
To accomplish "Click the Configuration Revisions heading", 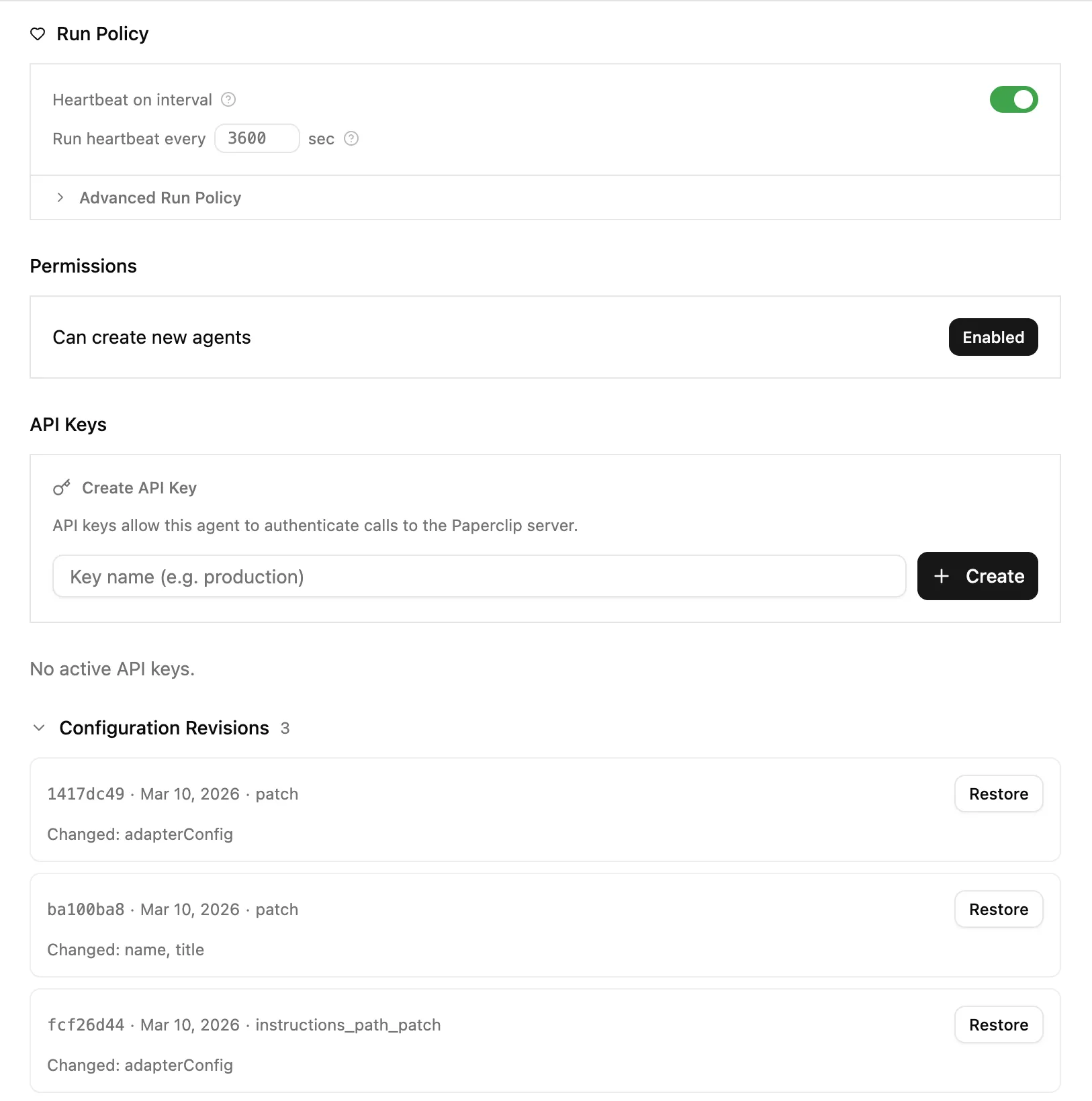I will [x=164, y=728].
